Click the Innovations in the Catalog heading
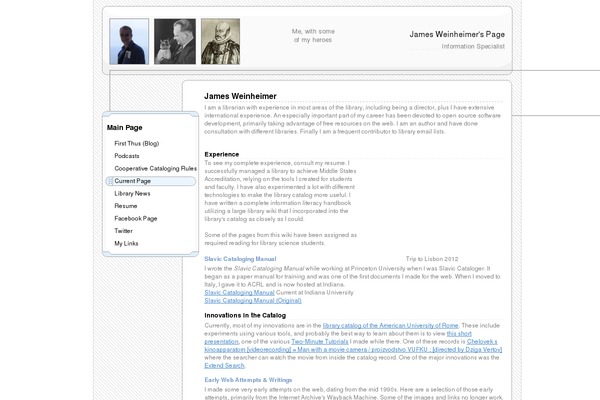 click(245, 315)
